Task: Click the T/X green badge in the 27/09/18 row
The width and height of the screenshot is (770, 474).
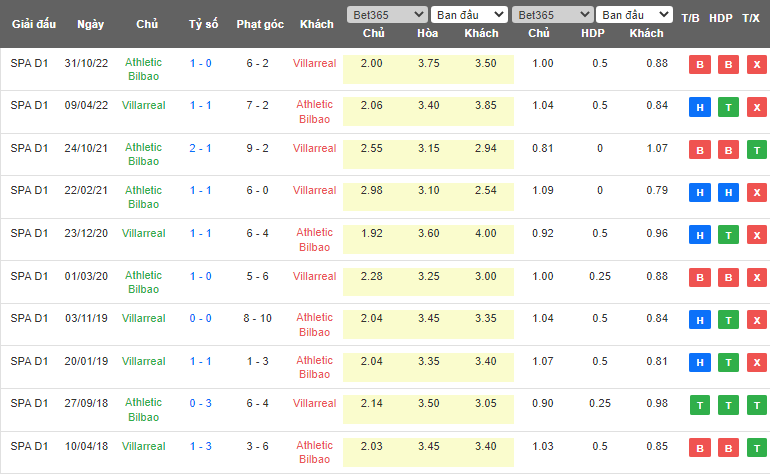Action: click(757, 405)
